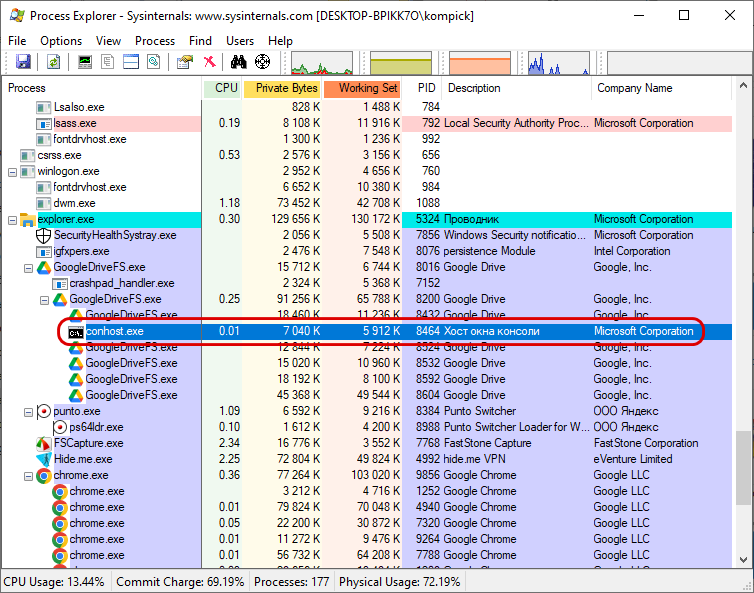The image size is (754, 593).
Task: Click the scrollbar up arrow
Action: coord(743,86)
